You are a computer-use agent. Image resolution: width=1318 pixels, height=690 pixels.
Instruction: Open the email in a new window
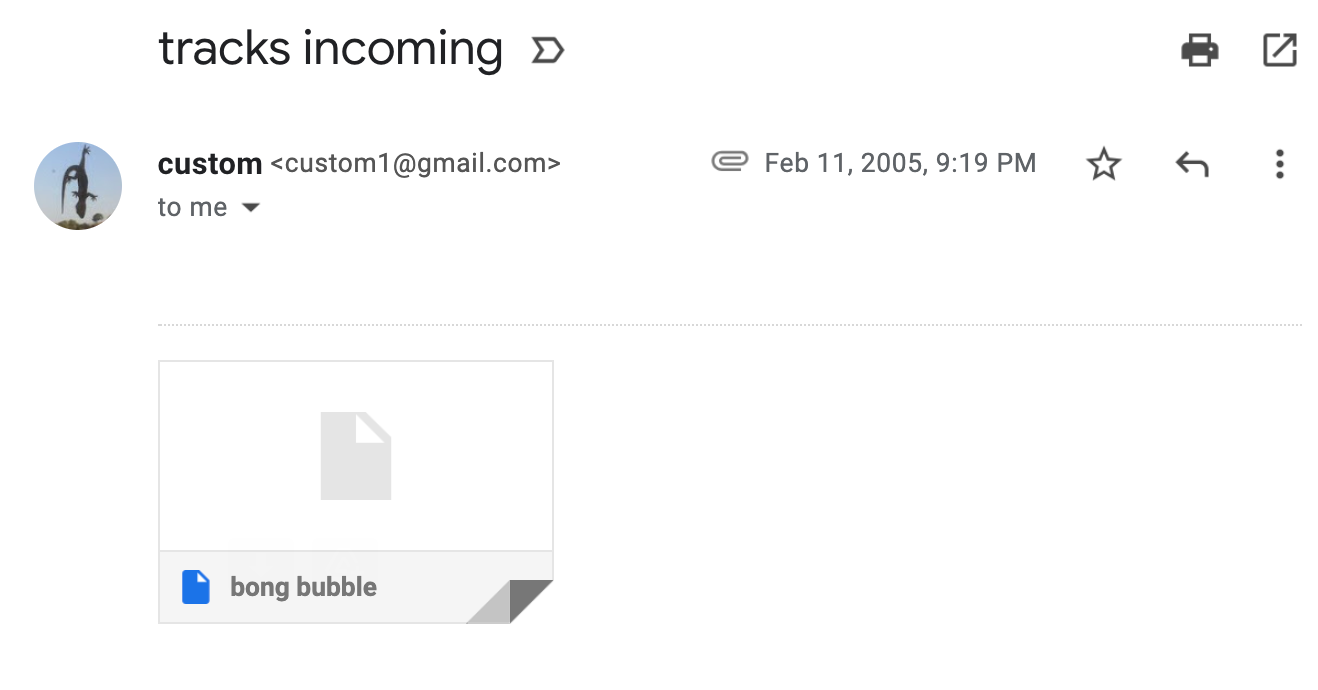[x=1280, y=50]
